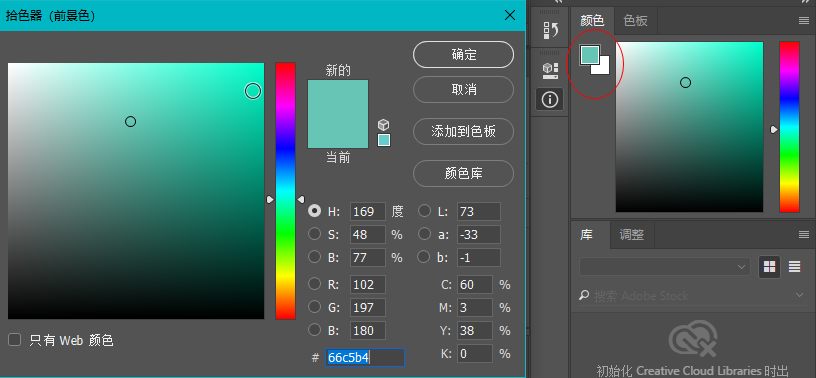Image resolution: width=816 pixels, height=378 pixels.
Task: Select the G green radio button
Action: (x=314, y=307)
